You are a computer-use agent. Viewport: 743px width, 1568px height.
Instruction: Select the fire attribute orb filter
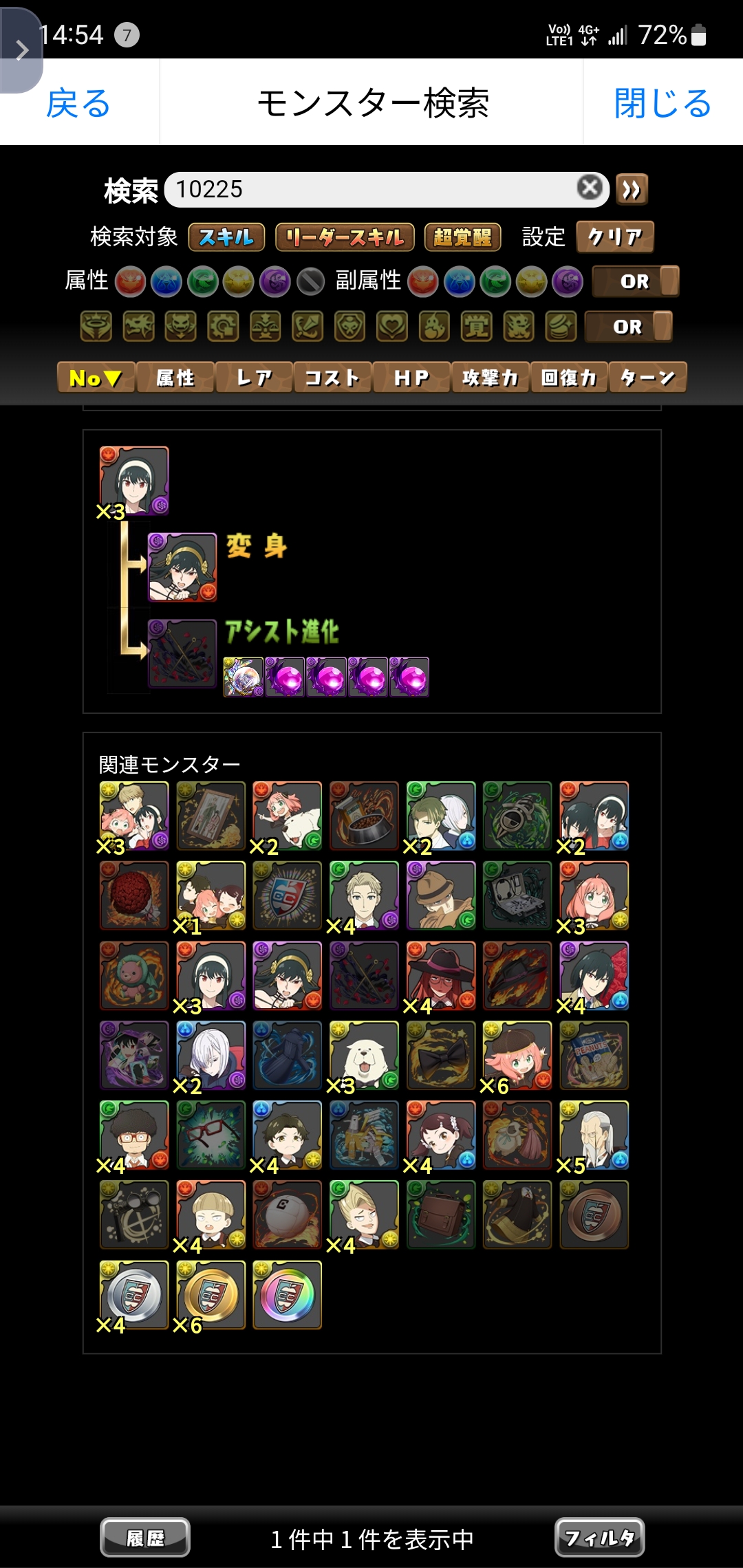[131, 282]
